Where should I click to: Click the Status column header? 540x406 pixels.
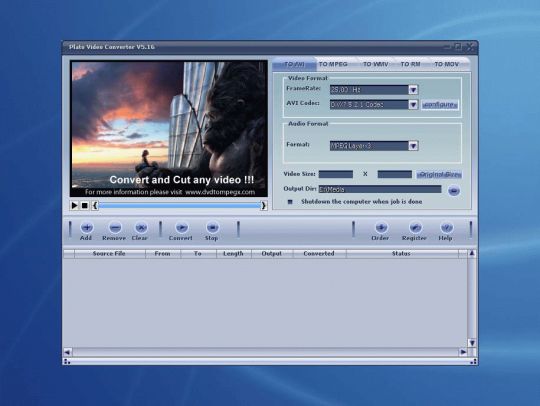coord(402,254)
